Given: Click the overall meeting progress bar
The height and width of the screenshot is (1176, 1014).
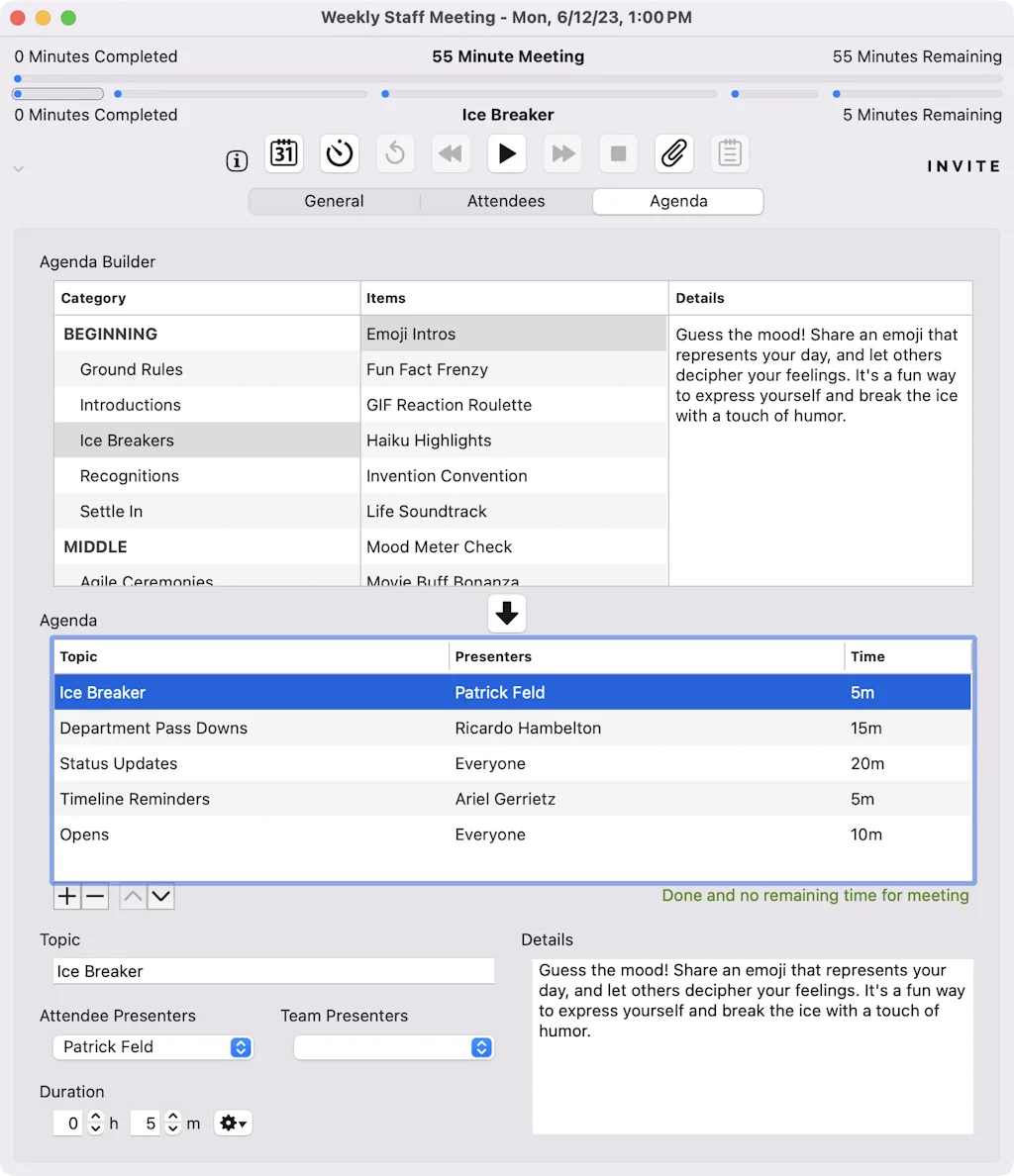Looking at the screenshot, I should [x=507, y=77].
